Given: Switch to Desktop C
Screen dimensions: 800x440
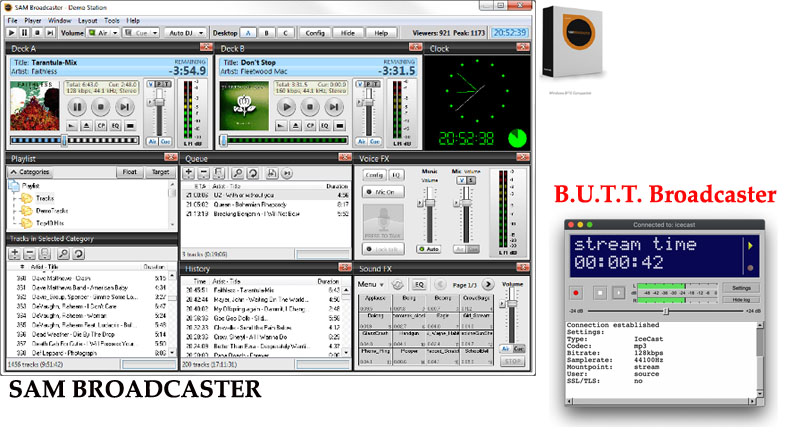Looking at the screenshot, I should (x=285, y=33).
